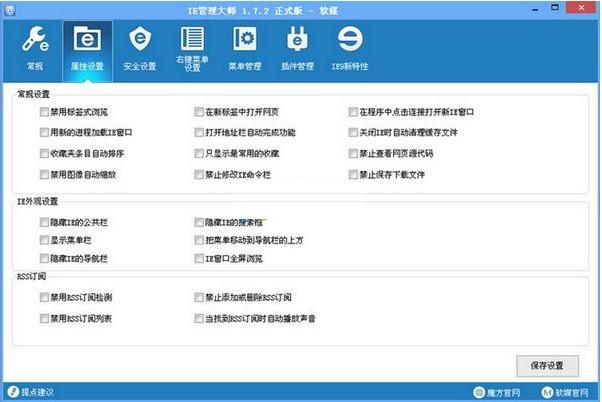Viewport: 602px width, 402px height.
Task: Enable 显示菜单栏 checkbox
Action: [x=44, y=240]
